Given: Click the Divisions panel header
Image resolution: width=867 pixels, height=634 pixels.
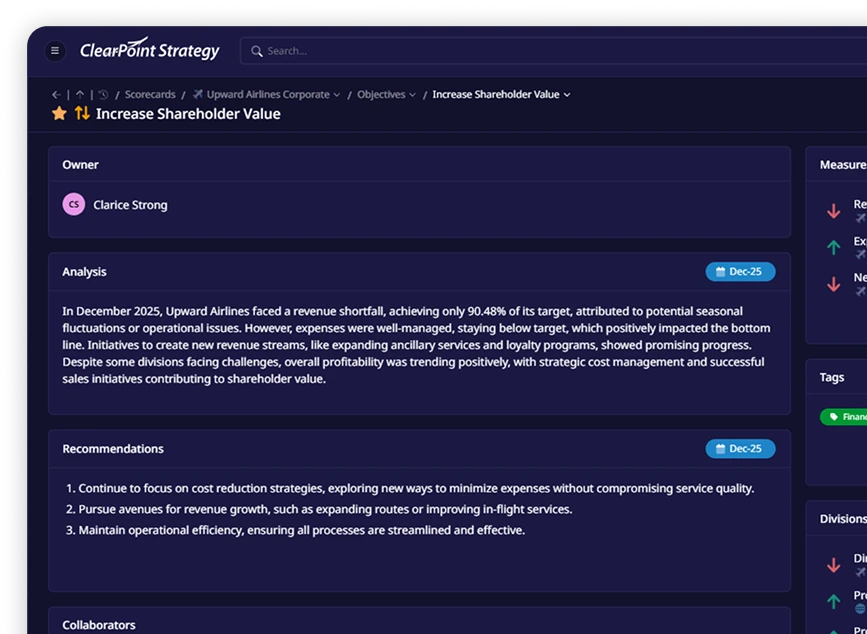Looking at the screenshot, I should 843,519.
